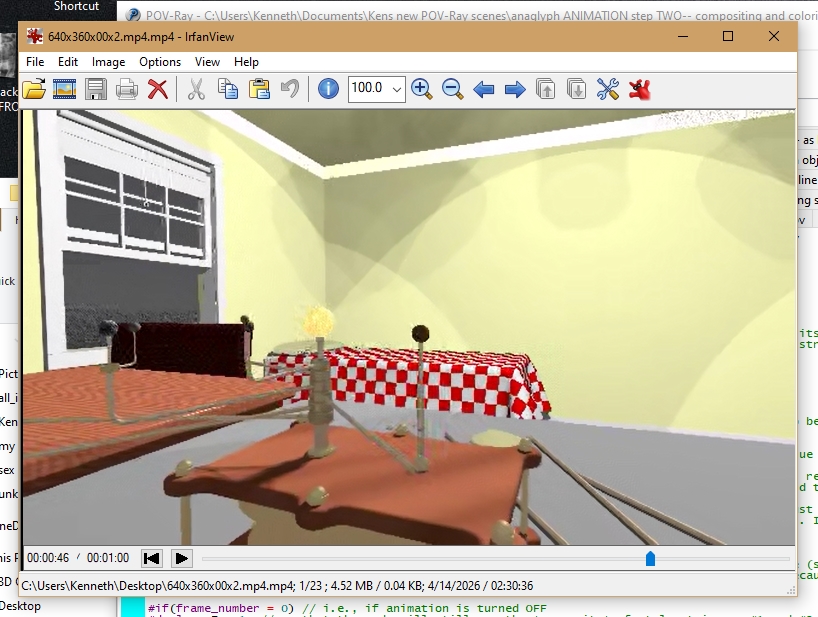Go to previous file with left arrow
Viewport: 818px width, 617px height.
coord(483,89)
